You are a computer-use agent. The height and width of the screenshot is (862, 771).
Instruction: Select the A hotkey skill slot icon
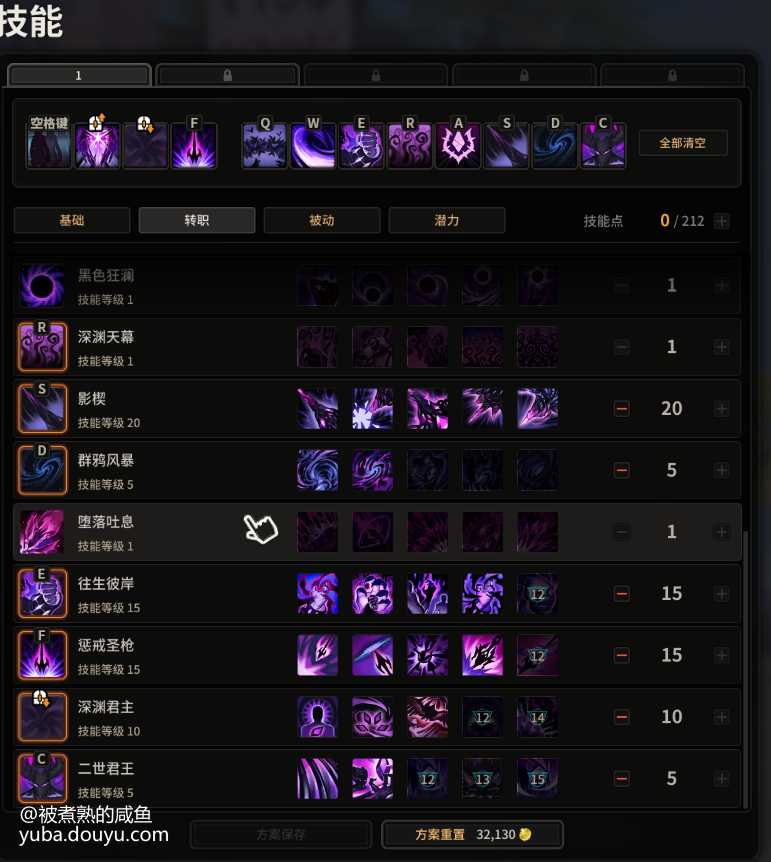458,146
